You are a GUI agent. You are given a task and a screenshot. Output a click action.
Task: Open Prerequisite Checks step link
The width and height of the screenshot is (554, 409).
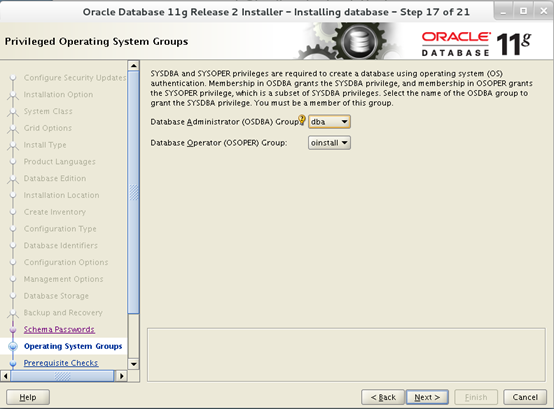(61, 363)
